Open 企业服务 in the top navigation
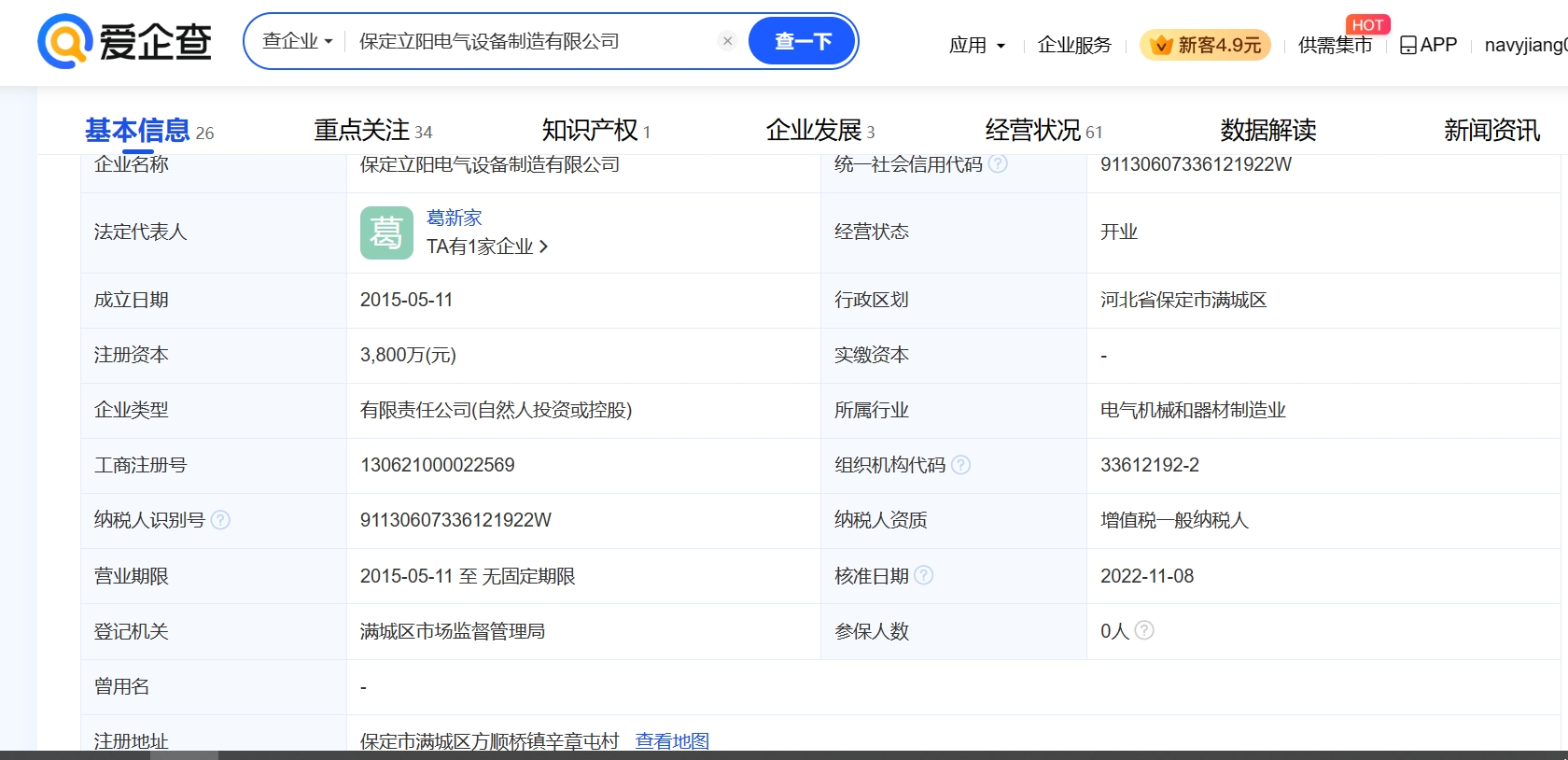Image resolution: width=1568 pixels, height=760 pixels. (x=1074, y=45)
